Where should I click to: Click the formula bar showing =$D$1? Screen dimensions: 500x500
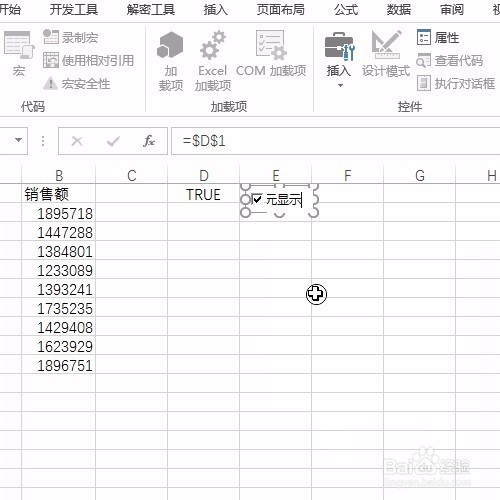335,141
